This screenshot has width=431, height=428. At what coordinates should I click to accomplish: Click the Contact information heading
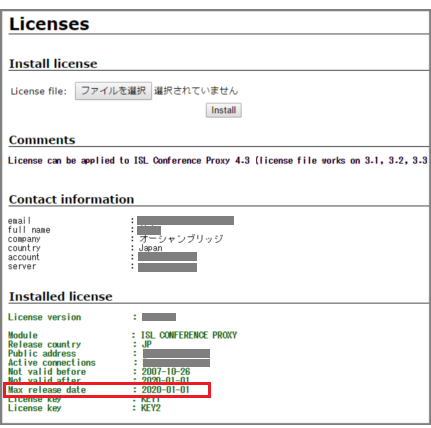(71, 199)
